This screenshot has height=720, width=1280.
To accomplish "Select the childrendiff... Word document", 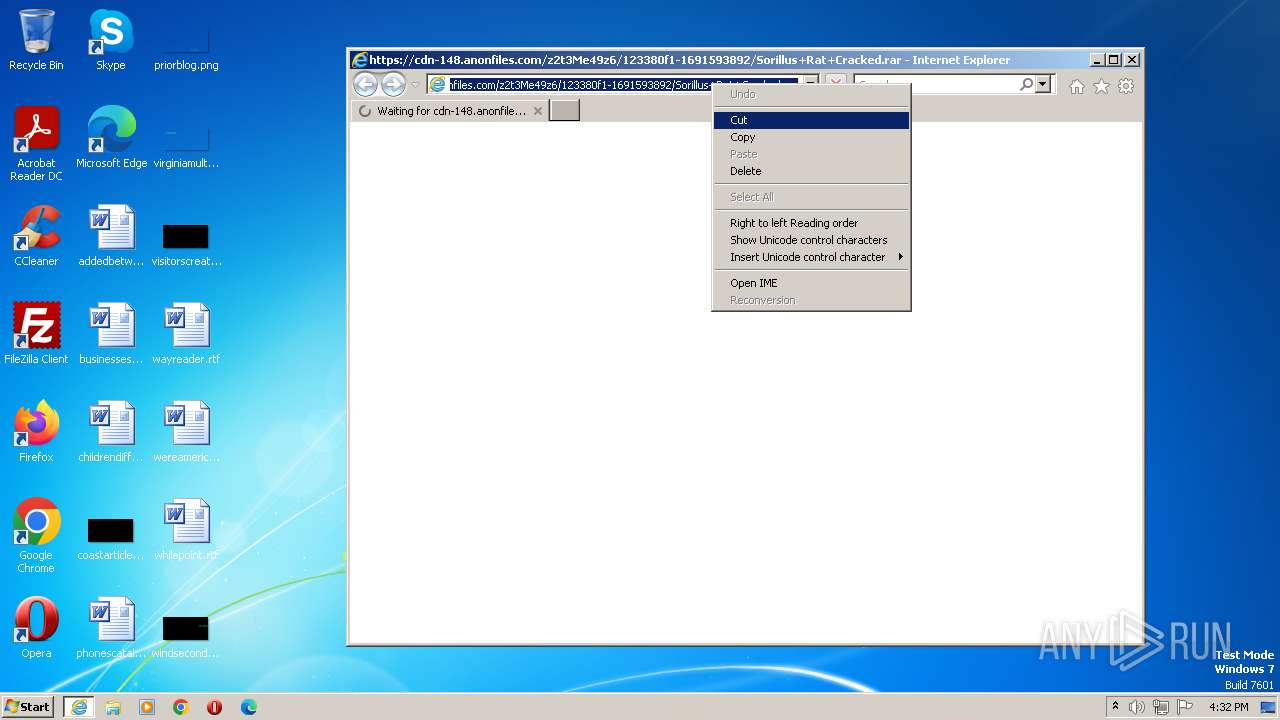I will click(x=111, y=432).
